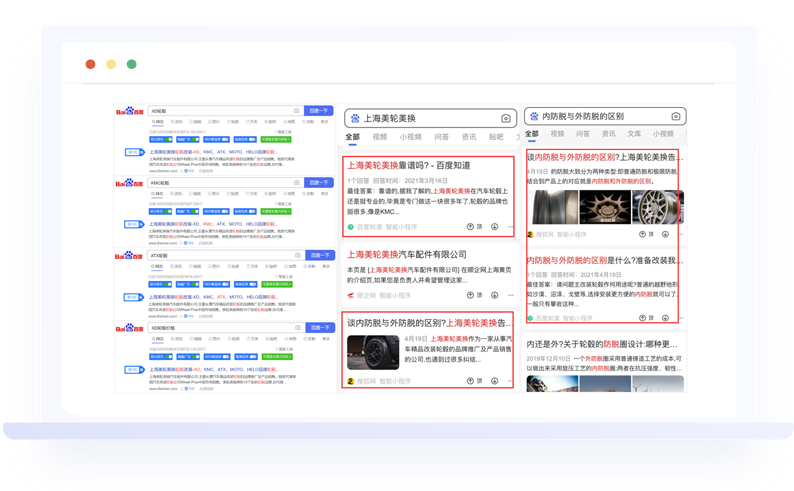Select 全部 tab under 内防脱与外防脱的区别 search
This screenshot has width=794, height=491.
coord(532,134)
